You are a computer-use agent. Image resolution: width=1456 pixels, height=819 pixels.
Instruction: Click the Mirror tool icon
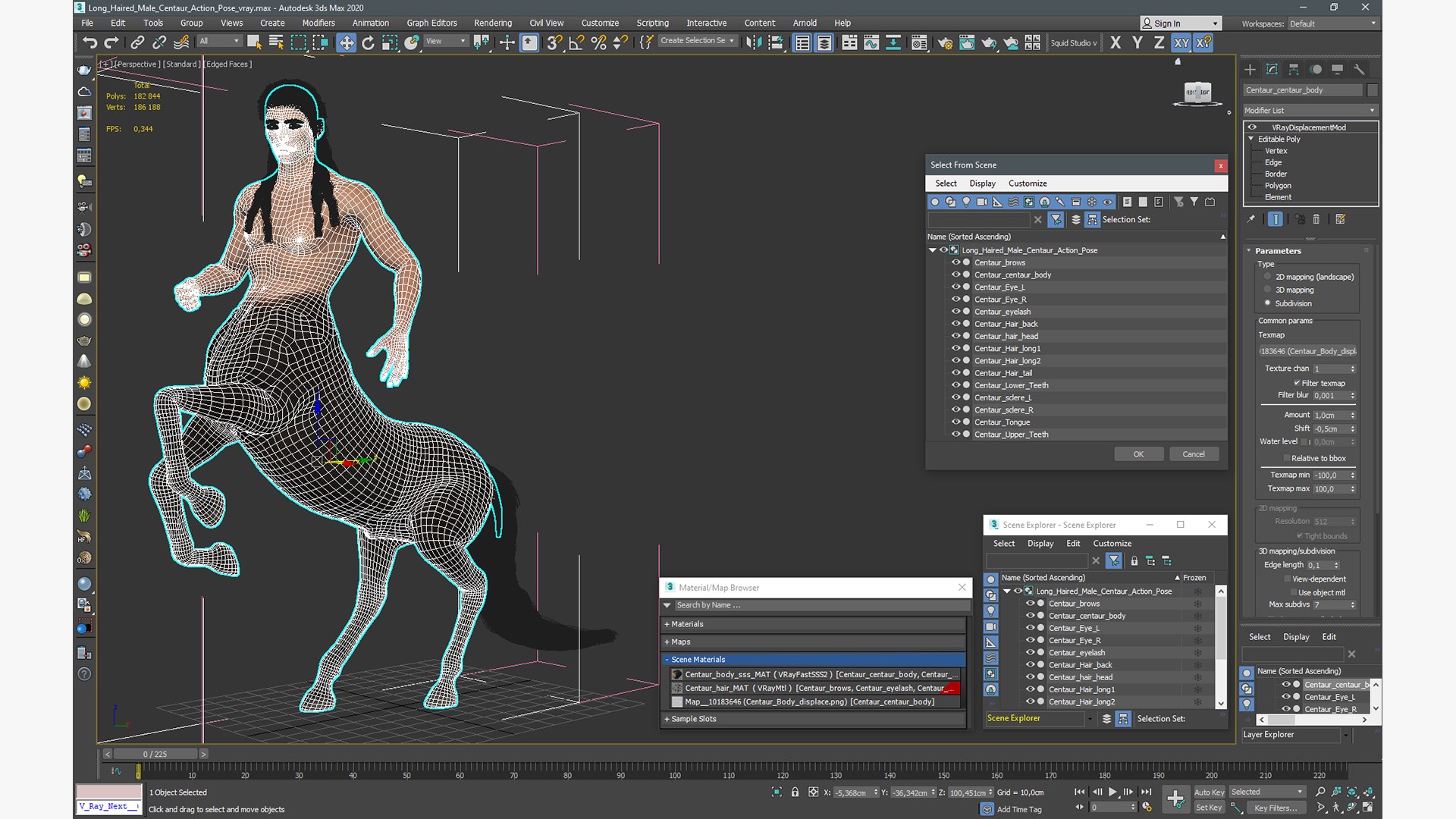pyautogui.click(x=753, y=42)
